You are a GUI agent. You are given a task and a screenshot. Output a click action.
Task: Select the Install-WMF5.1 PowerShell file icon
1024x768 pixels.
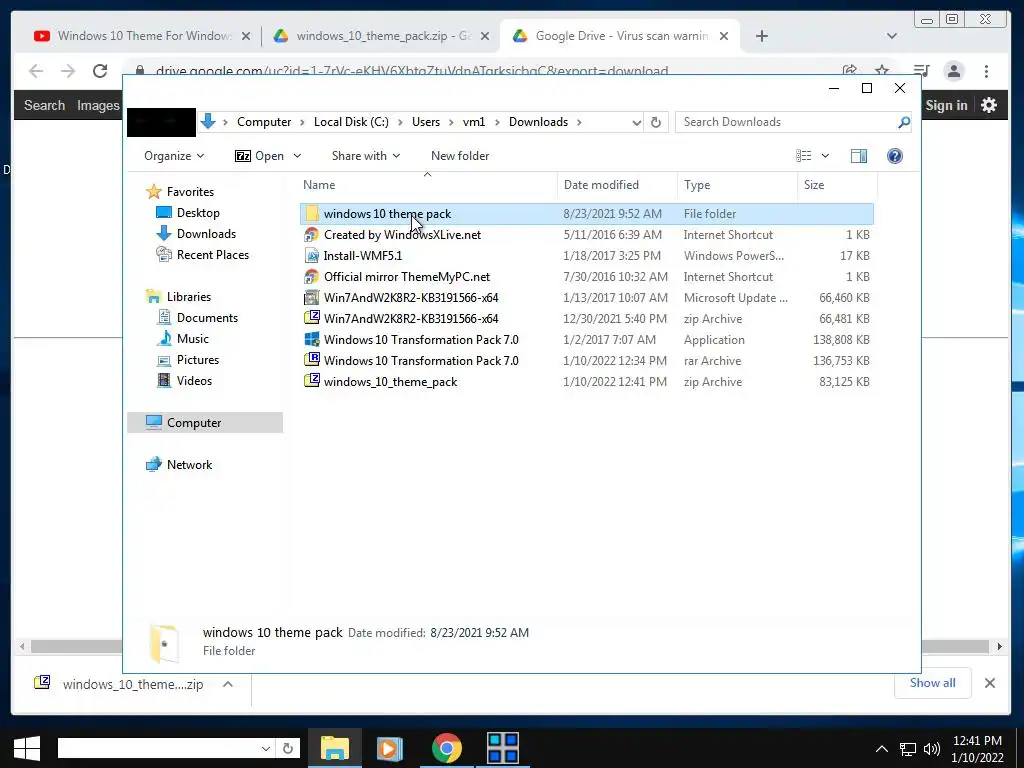pyautogui.click(x=312, y=256)
